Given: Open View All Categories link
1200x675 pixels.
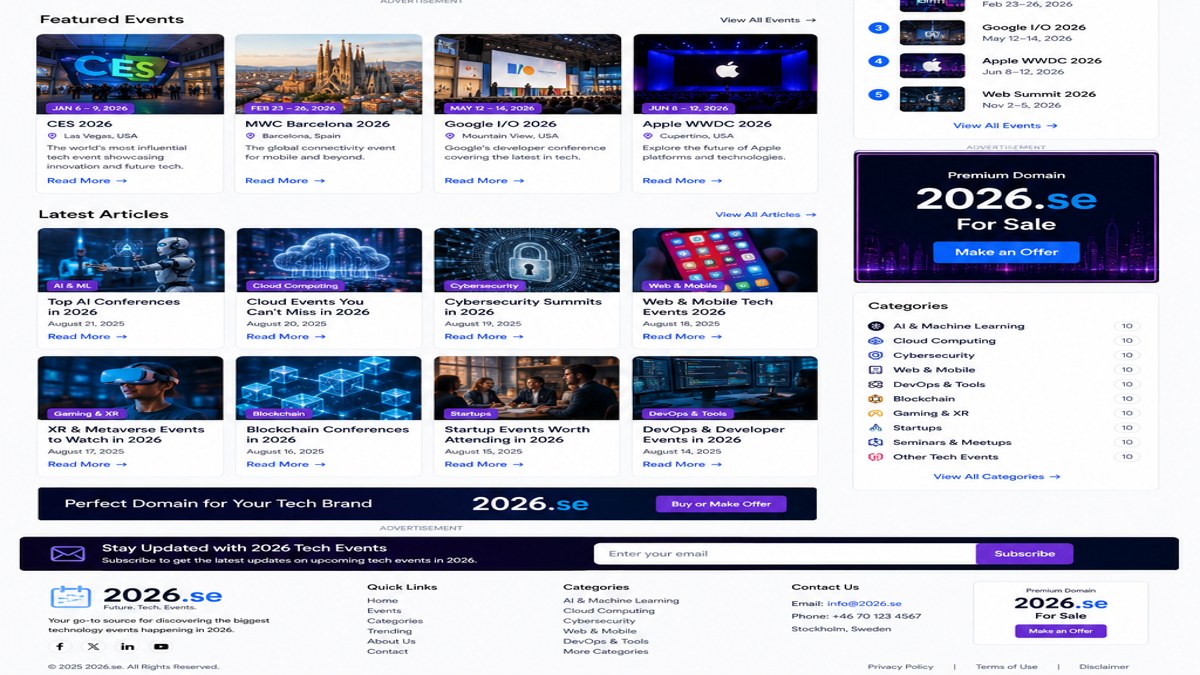Looking at the screenshot, I should click(997, 477).
